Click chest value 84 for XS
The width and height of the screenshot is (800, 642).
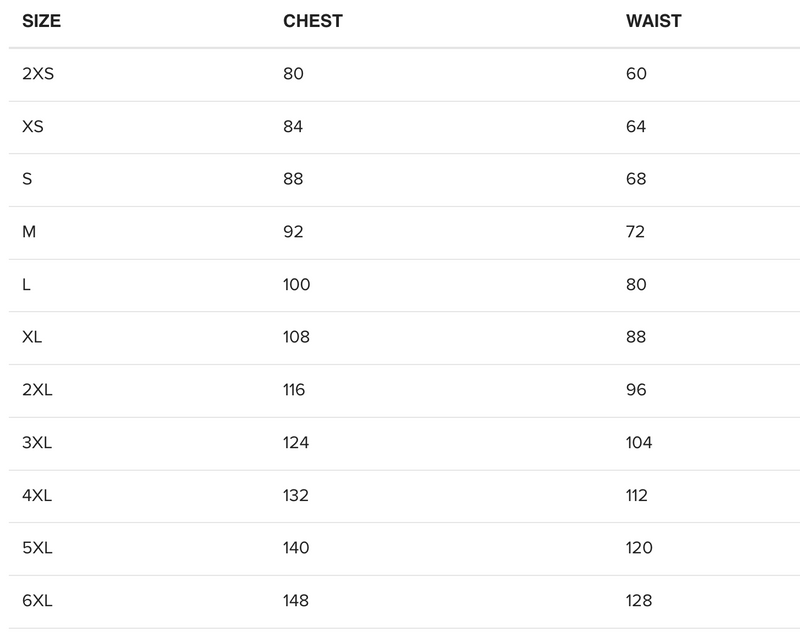[x=293, y=127]
